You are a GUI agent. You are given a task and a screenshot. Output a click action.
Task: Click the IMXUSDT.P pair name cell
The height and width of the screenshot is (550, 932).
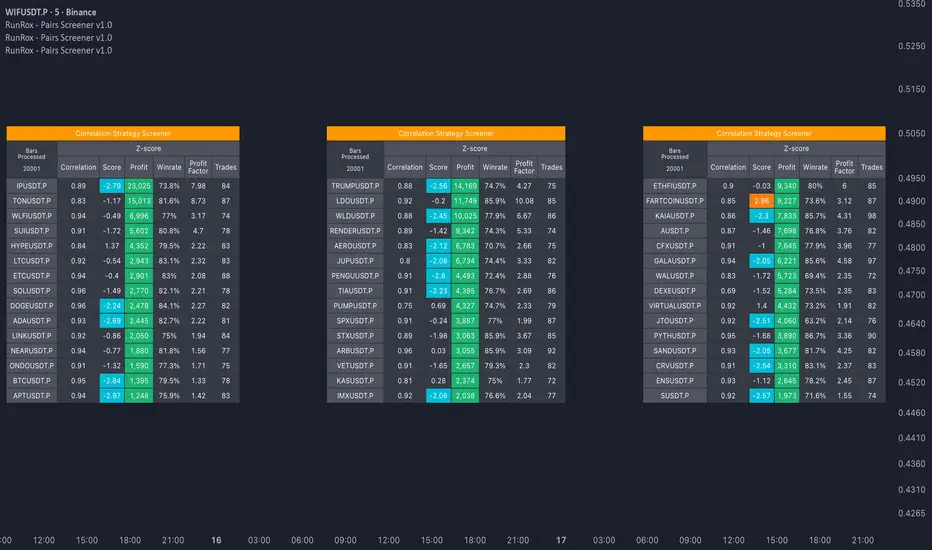[355, 396]
